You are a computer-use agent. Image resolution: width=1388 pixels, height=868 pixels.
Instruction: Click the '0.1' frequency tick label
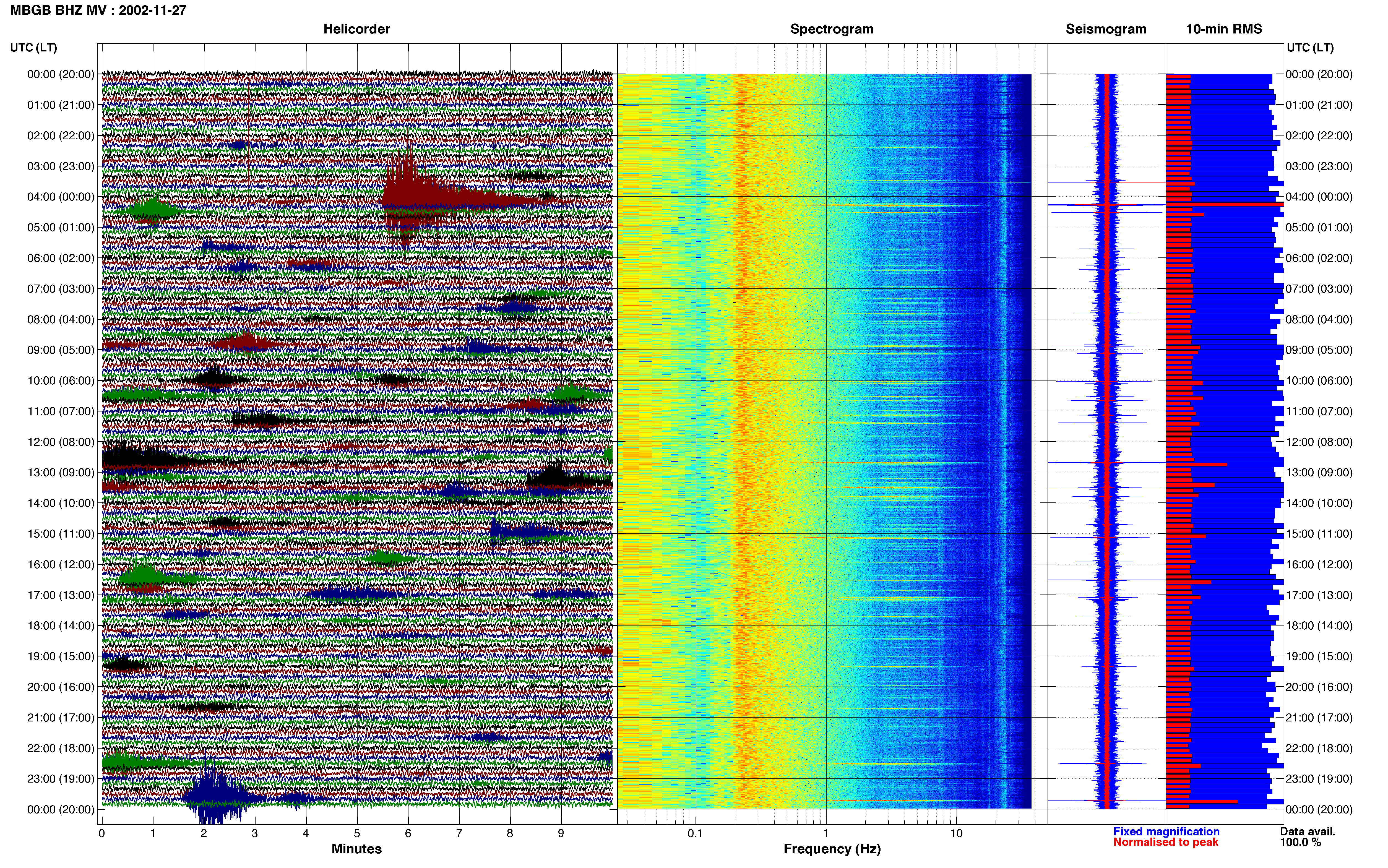point(695,833)
